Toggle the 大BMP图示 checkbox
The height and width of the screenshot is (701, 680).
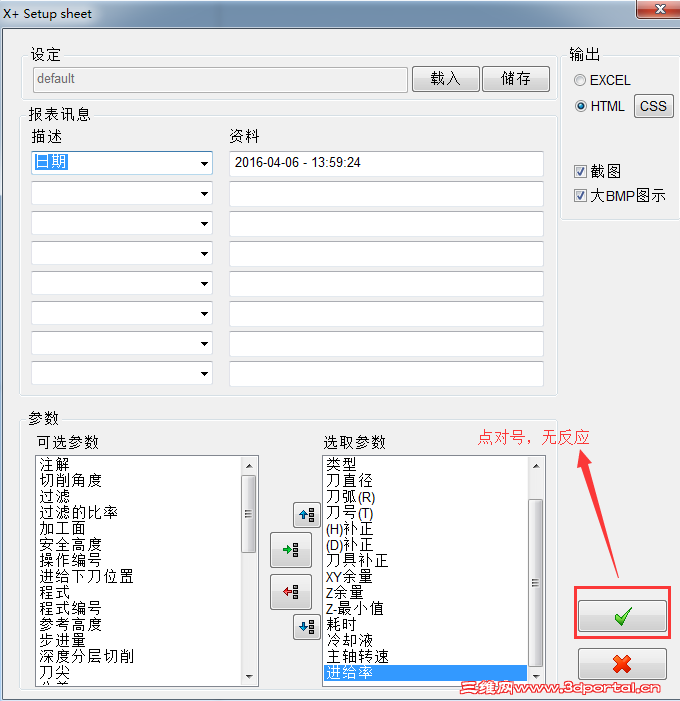pyautogui.click(x=580, y=195)
